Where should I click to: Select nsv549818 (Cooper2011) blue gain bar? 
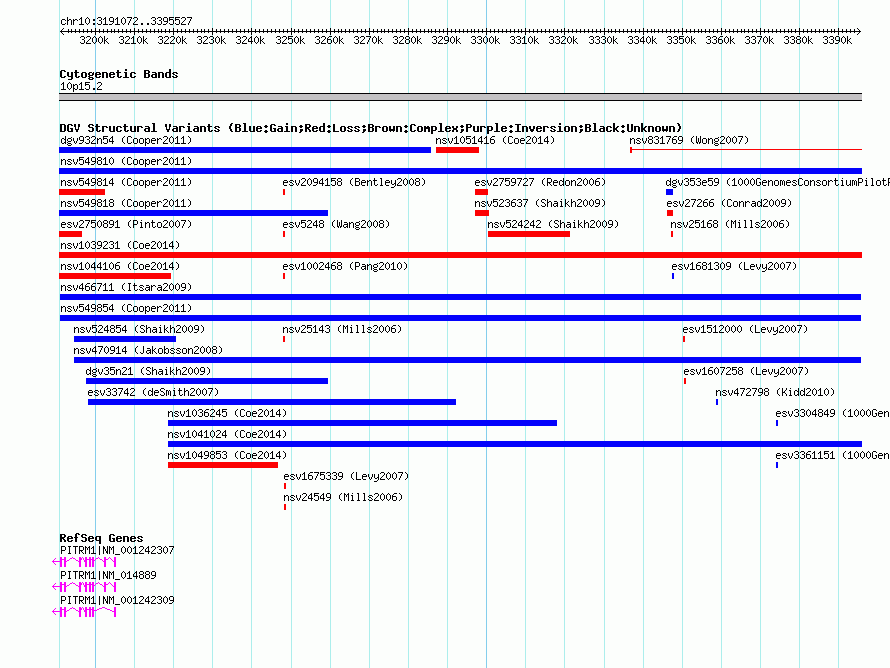tap(194, 213)
